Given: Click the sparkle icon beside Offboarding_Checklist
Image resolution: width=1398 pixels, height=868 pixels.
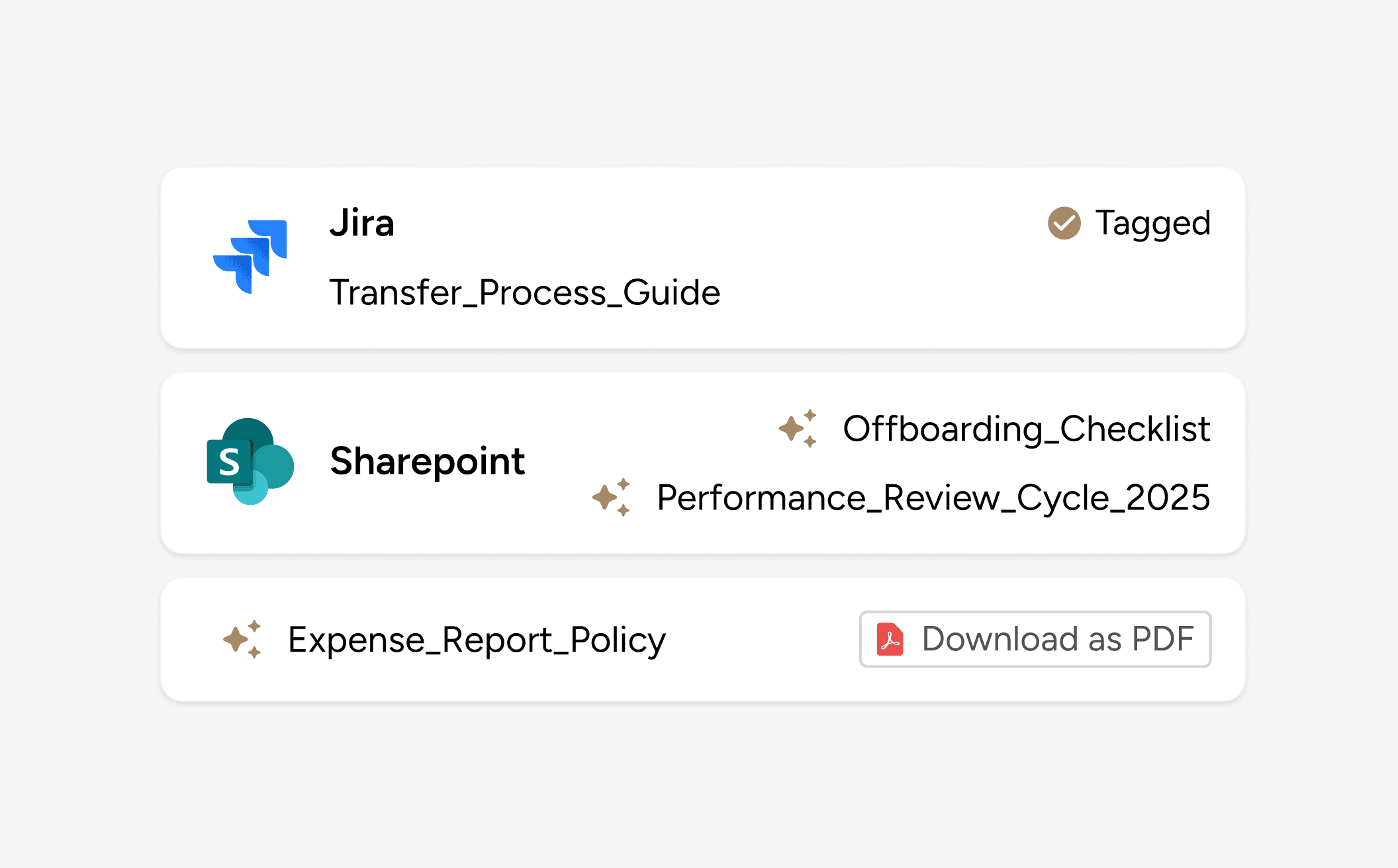Looking at the screenshot, I should coord(798,428).
